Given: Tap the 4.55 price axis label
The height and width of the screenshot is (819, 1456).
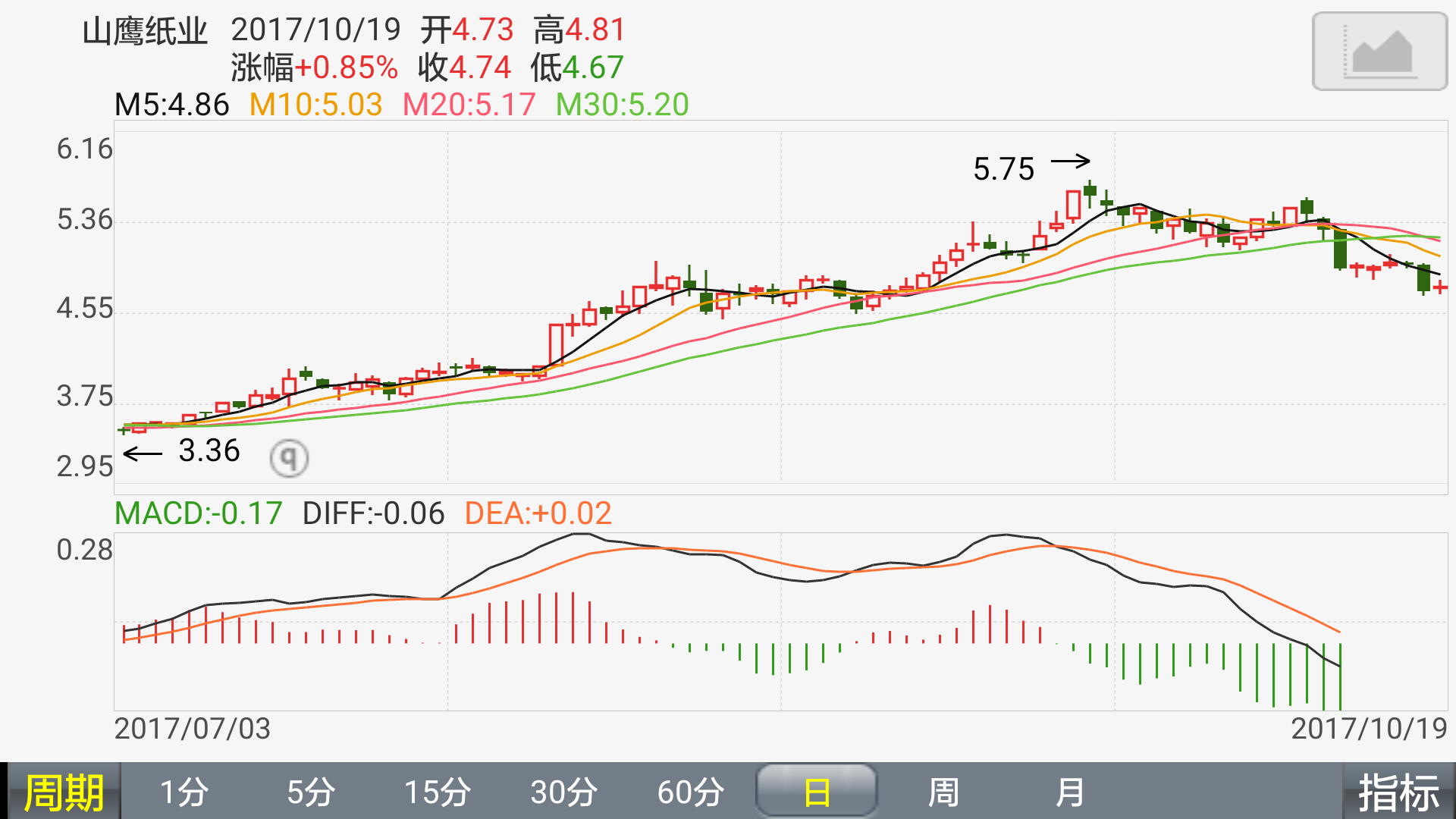Looking at the screenshot, I should click(85, 309).
